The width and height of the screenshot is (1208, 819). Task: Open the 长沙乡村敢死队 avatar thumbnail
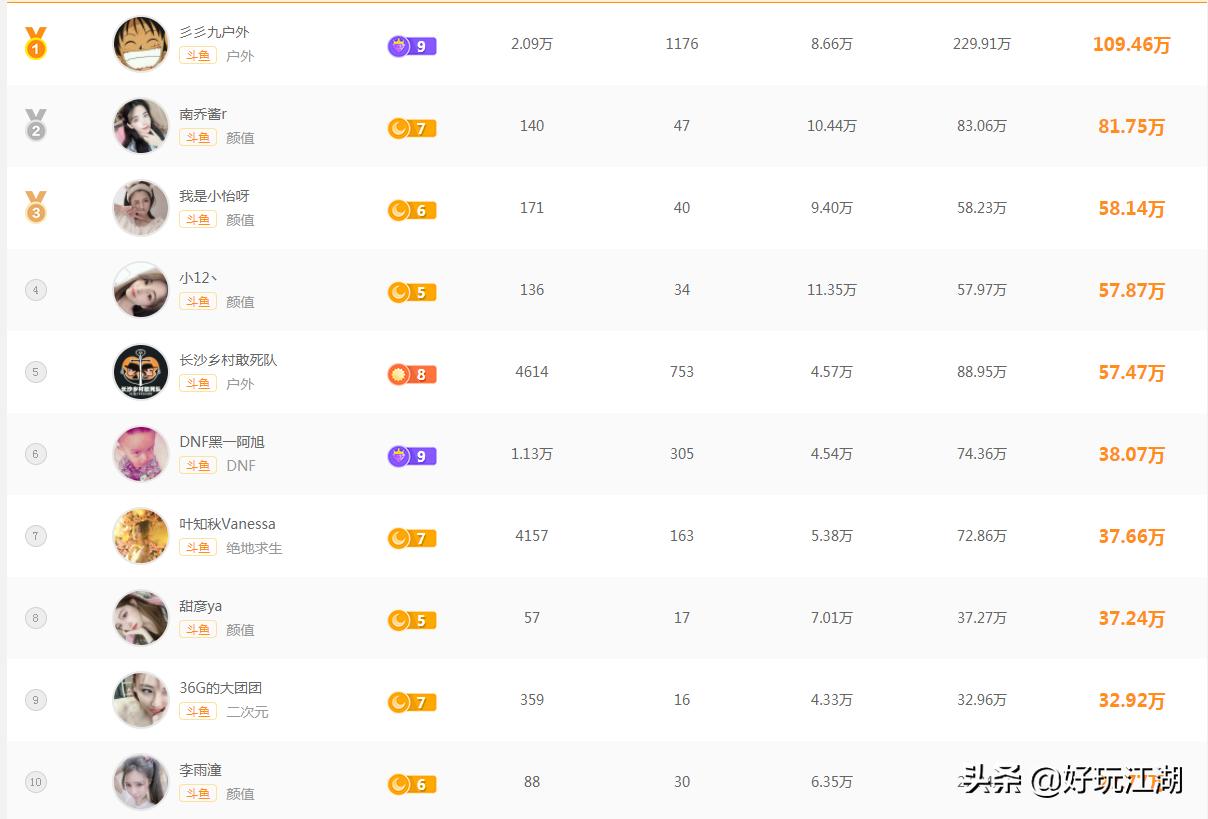coord(141,372)
